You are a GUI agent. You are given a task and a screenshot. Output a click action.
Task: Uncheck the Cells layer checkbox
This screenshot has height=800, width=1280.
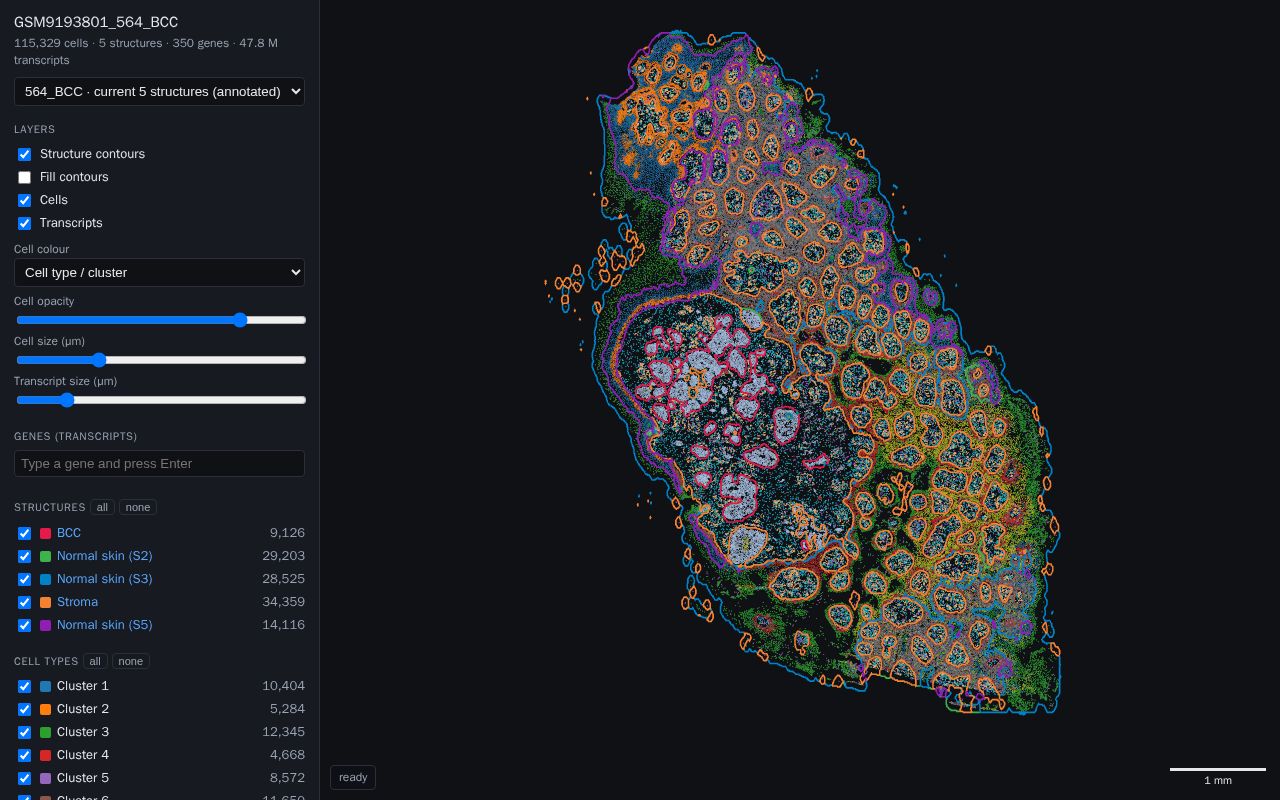pos(25,200)
